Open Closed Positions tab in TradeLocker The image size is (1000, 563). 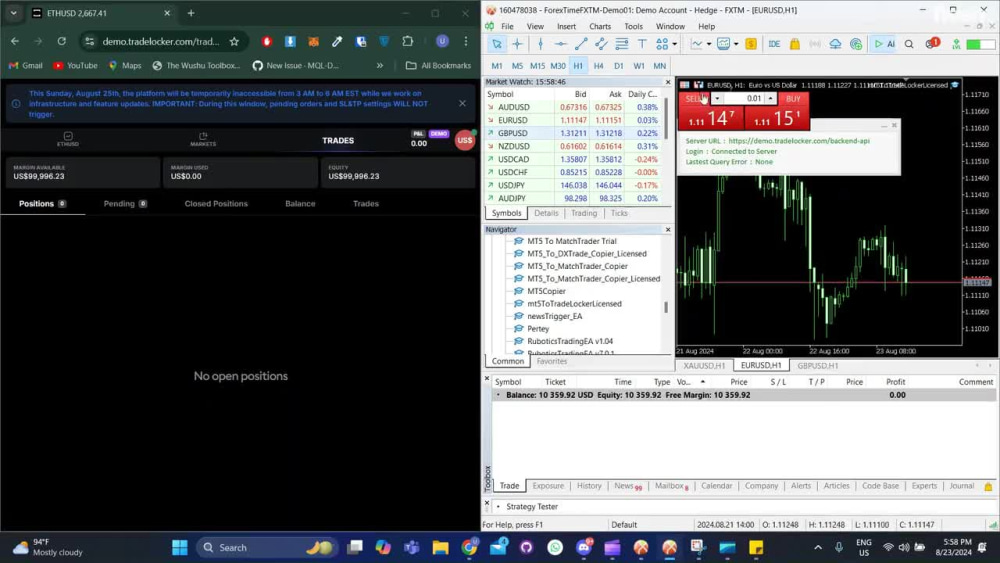(x=216, y=204)
